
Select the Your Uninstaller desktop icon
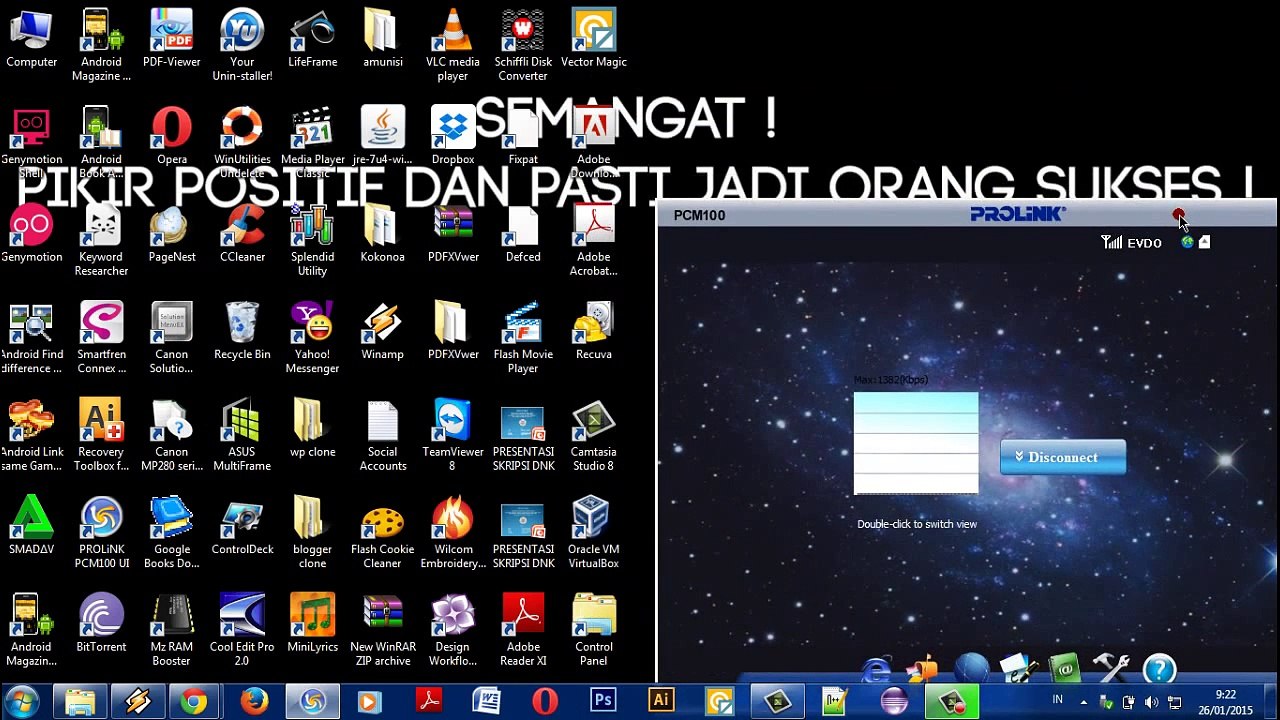(242, 46)
